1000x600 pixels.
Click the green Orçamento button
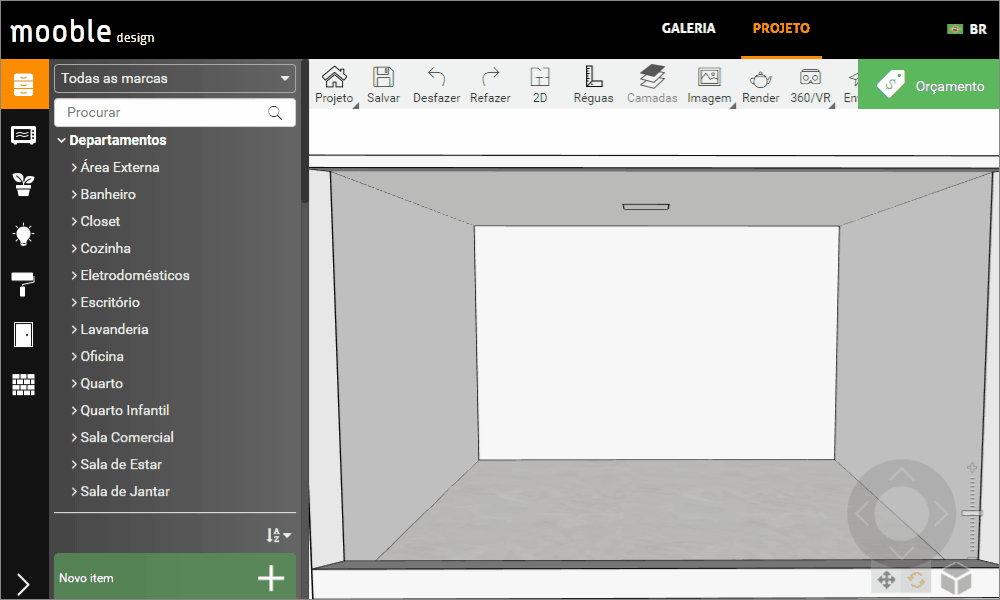[929, 84]
